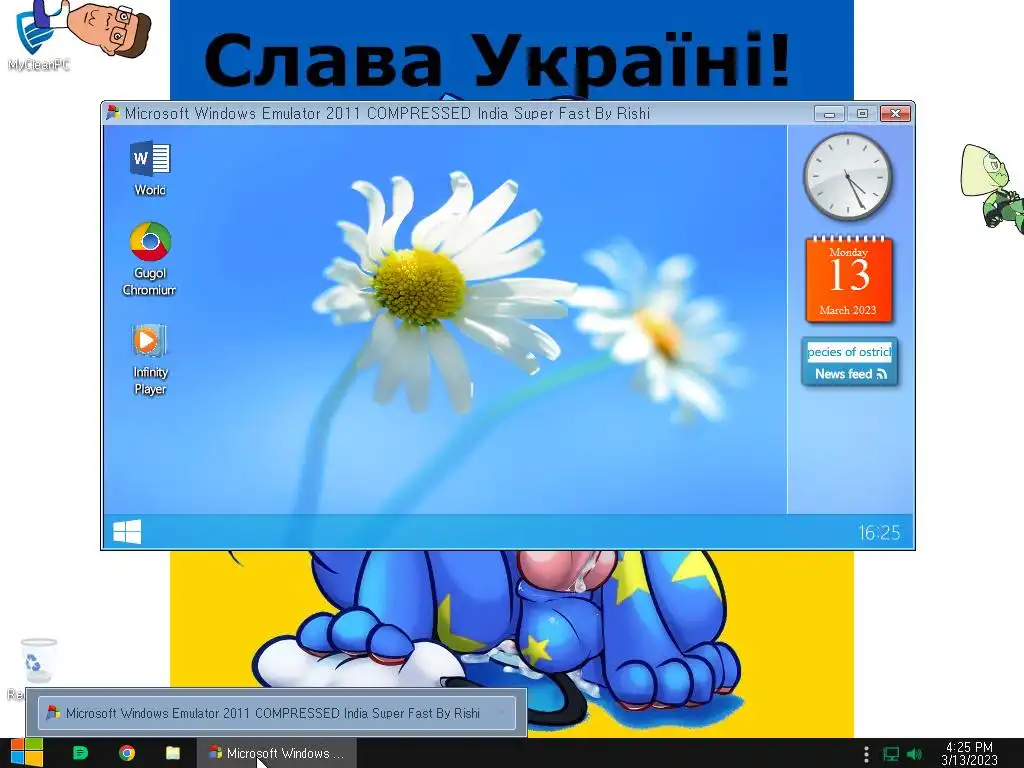The width and height of the screenshot is (1024, 768).
Task: Maximize the Windows Emulator window
Action: click(862, 114)
